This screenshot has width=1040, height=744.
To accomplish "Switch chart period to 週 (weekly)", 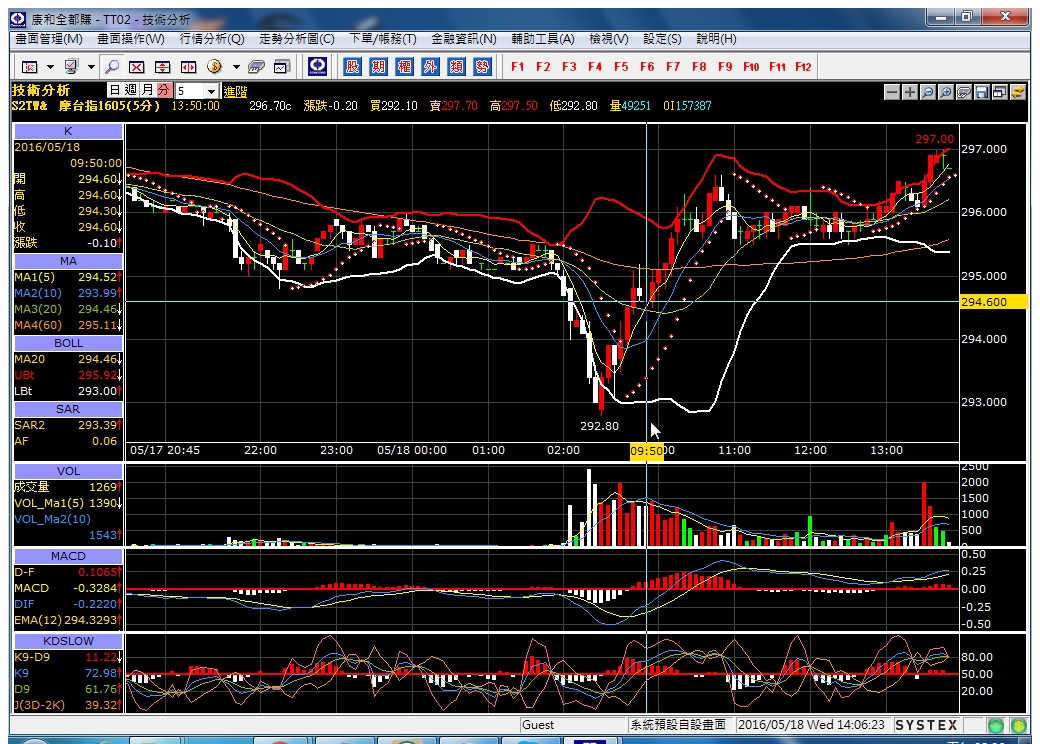I will [x=131, y=90].
